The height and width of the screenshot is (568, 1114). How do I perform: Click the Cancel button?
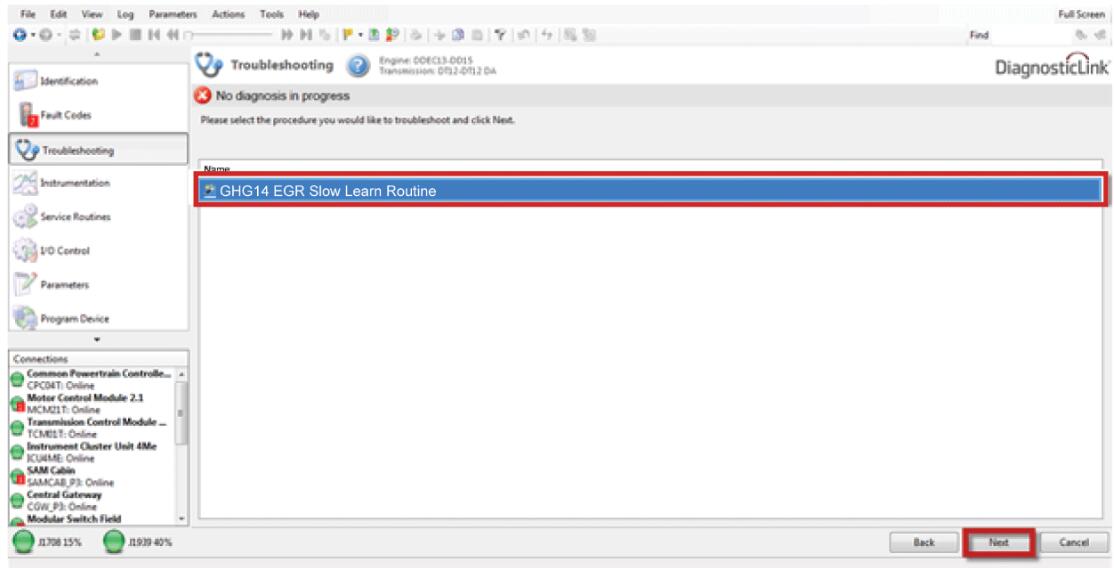(1074, 542)
